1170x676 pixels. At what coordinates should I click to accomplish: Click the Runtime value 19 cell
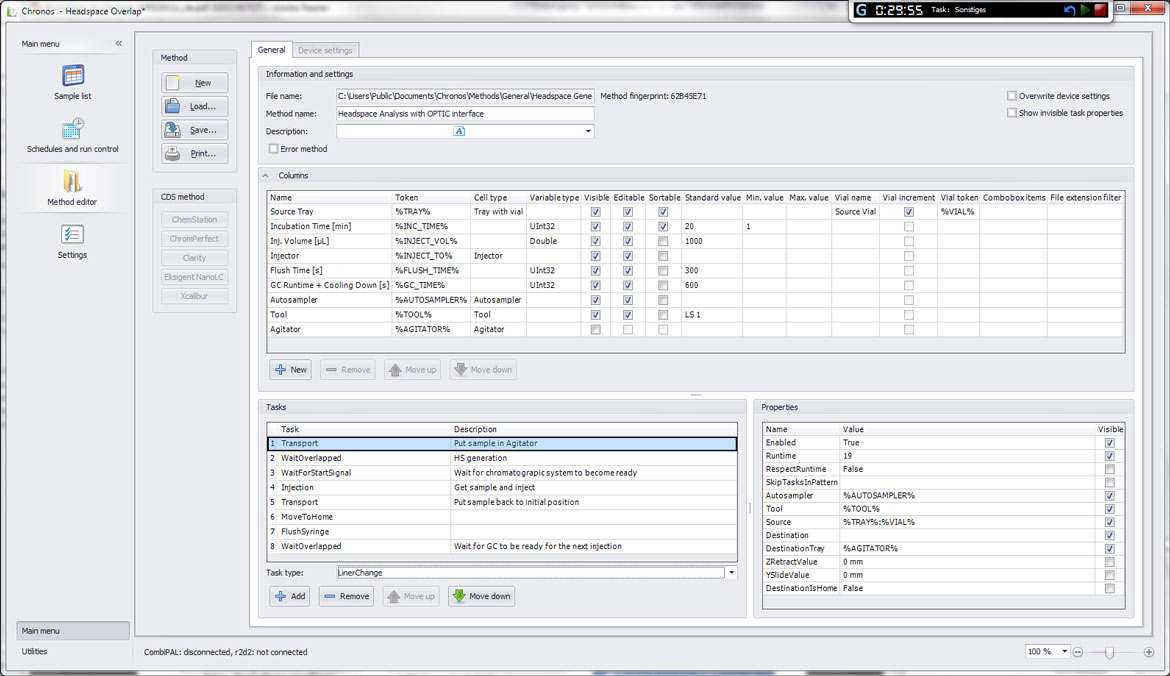(x=967, y=456)
